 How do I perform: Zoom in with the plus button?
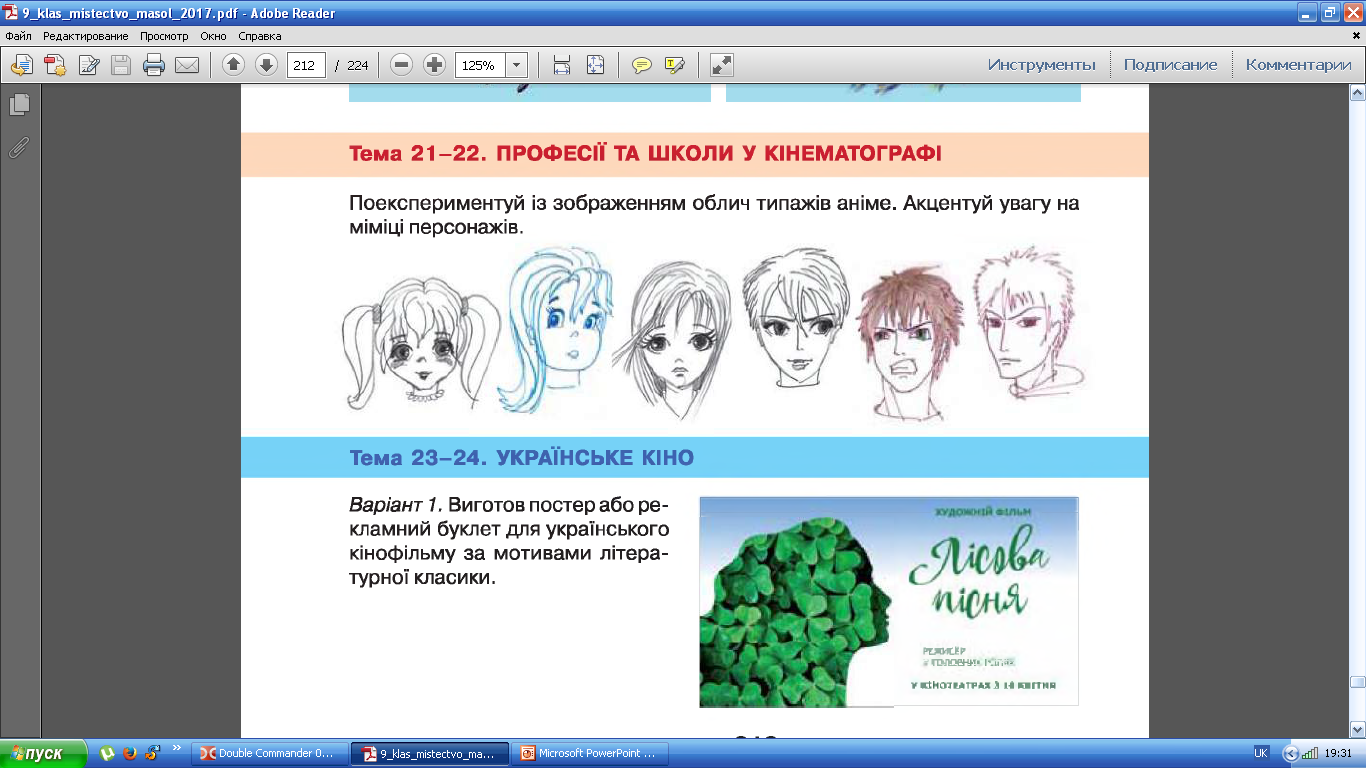(434, 65)
